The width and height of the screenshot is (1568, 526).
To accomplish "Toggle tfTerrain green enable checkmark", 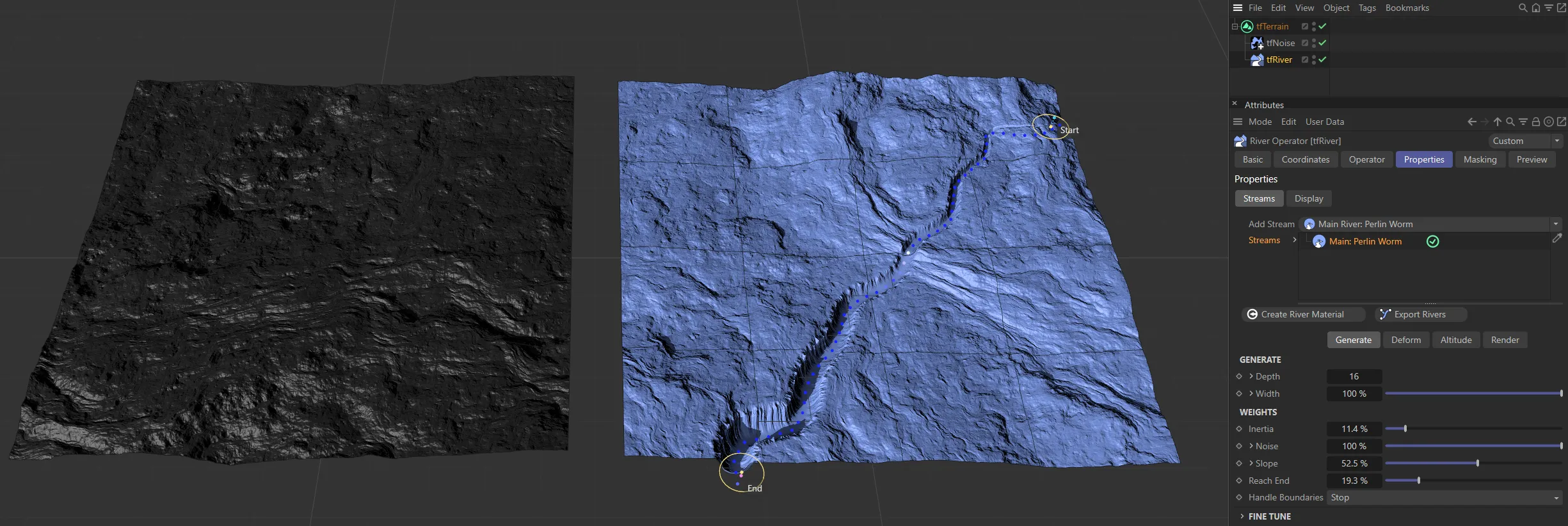I will click(x=1322, y=26).
